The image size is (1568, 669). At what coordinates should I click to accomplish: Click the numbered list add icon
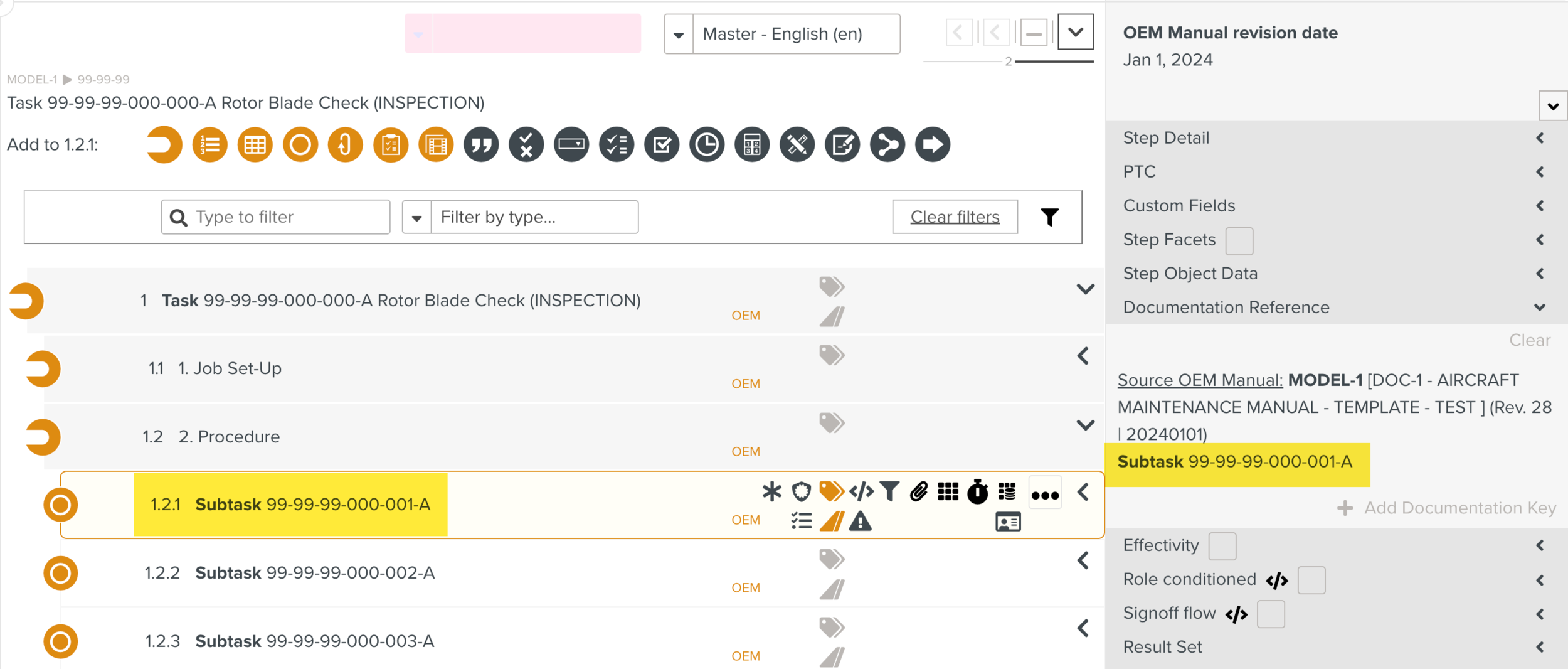(x=209, y=145)
